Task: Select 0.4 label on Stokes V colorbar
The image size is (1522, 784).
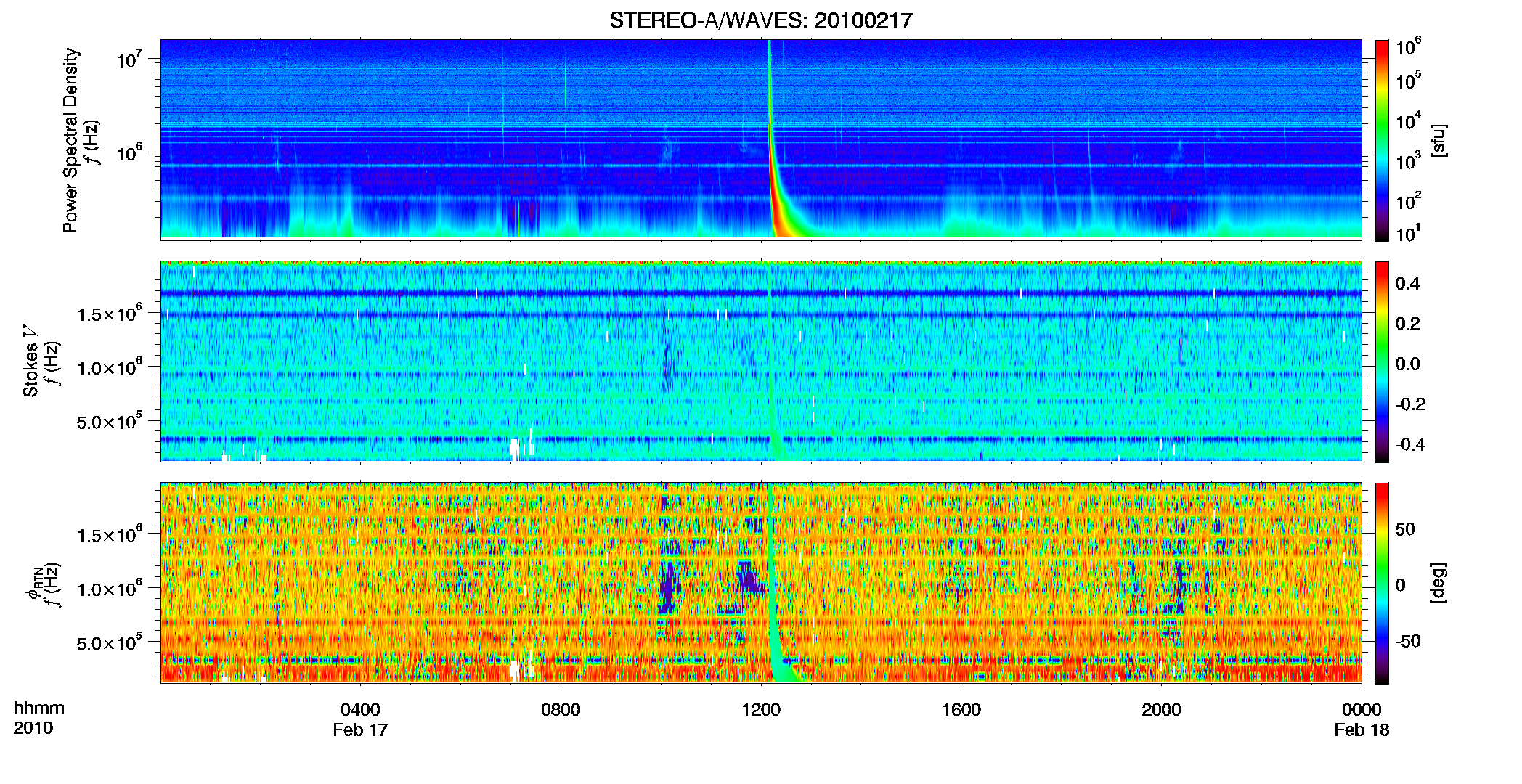Action: click(1407, 284)
